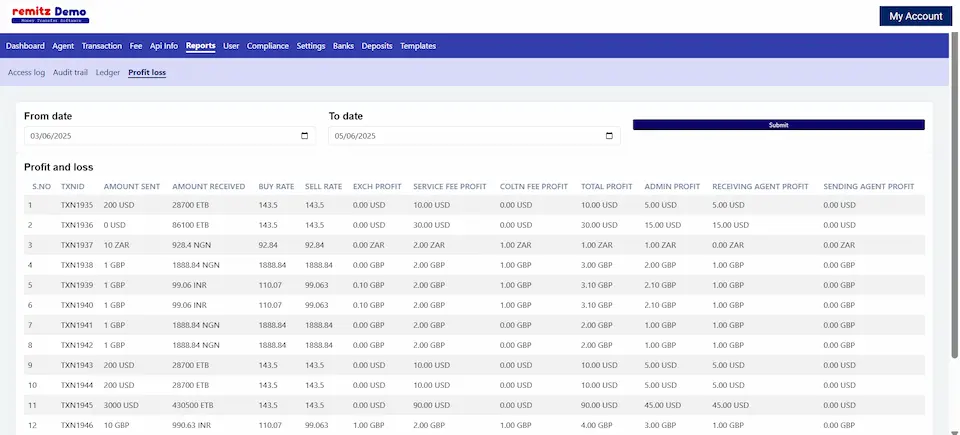Navigate to the Banks menu

[343, 46]
